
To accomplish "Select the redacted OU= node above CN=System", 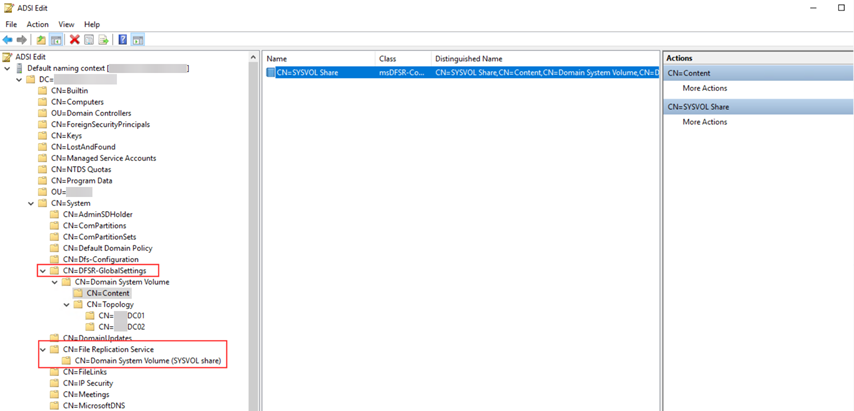I will (x=71, y=192).
